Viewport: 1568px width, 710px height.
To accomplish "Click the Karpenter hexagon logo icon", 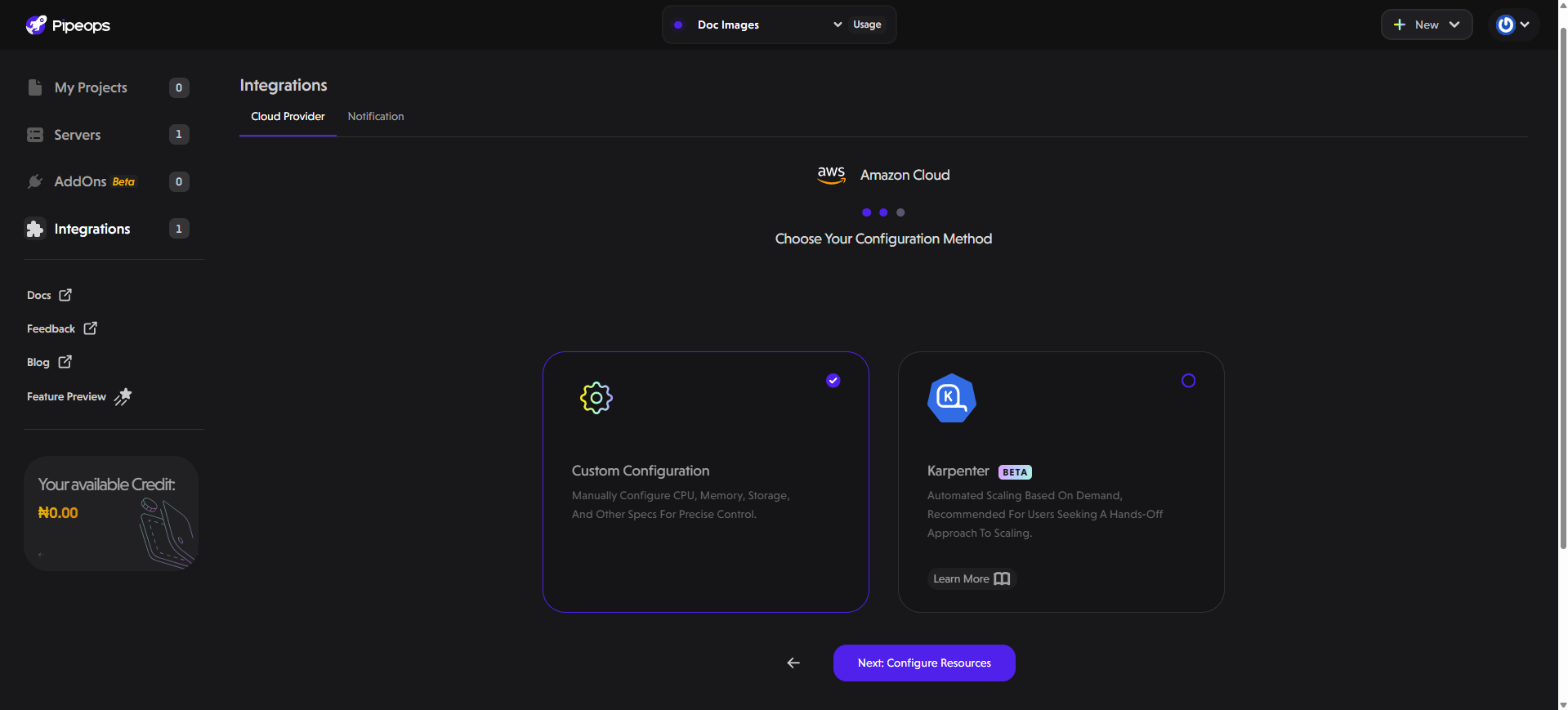I will coord(952,398).
